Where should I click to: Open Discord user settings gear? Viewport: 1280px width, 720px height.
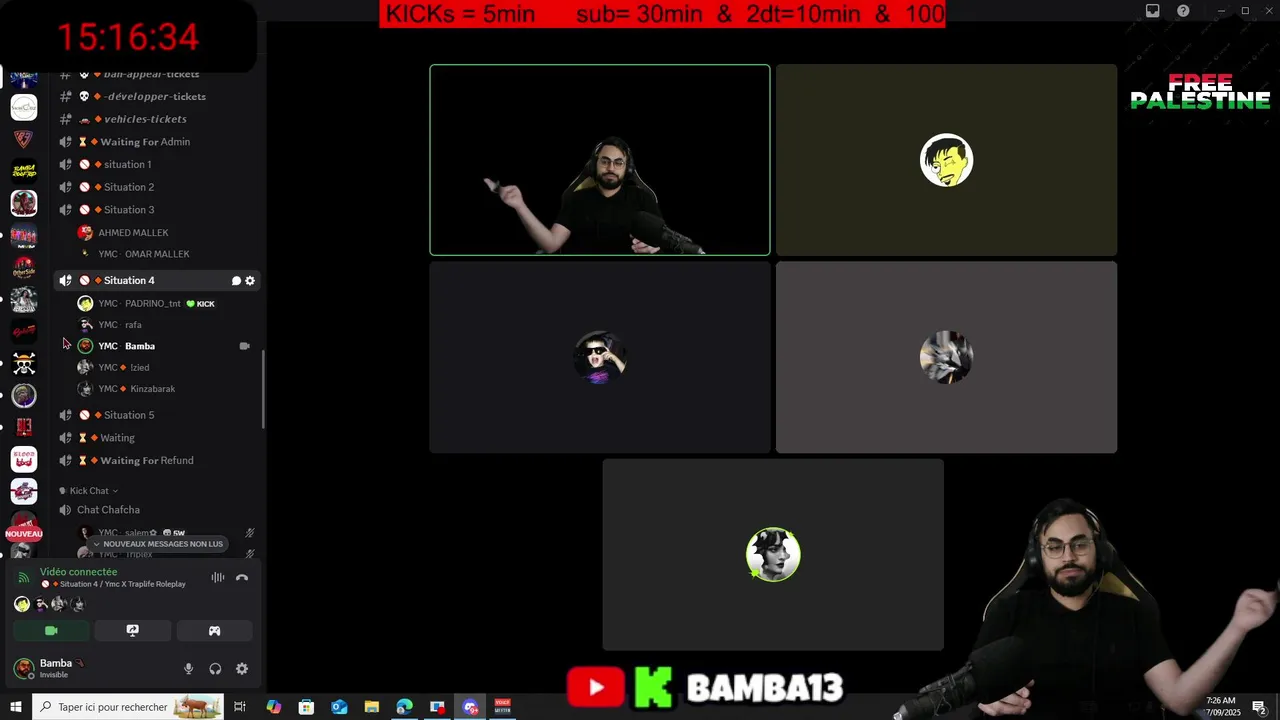(242, 669)
